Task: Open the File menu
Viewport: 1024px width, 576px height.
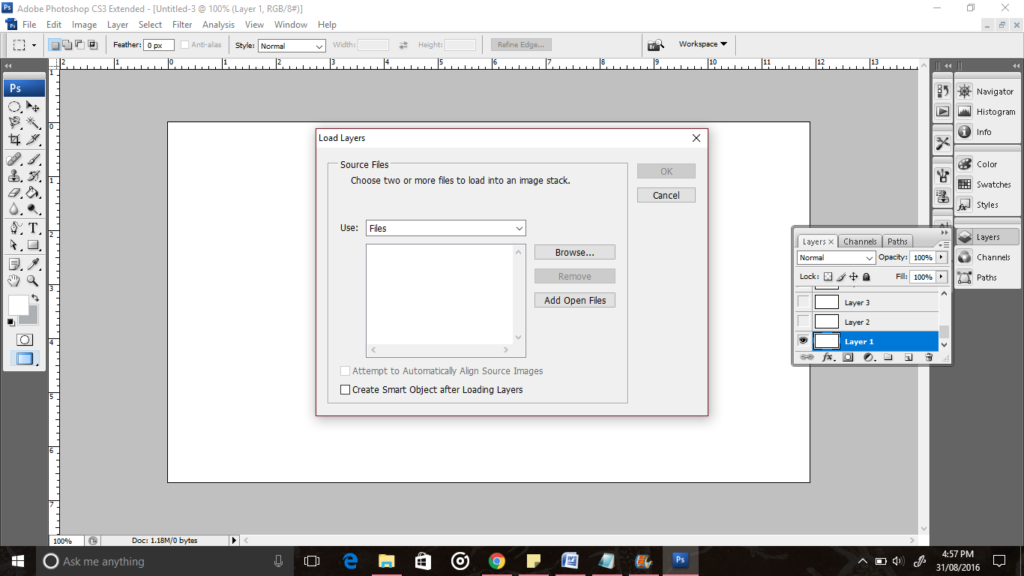Action: coord(29,25)
